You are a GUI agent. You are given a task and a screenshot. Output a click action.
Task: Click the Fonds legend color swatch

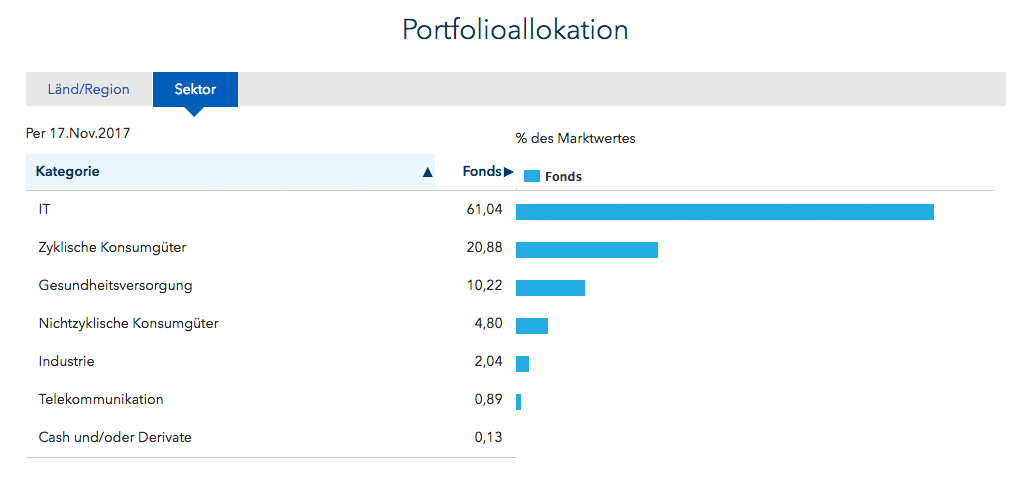tap(532, 176)
